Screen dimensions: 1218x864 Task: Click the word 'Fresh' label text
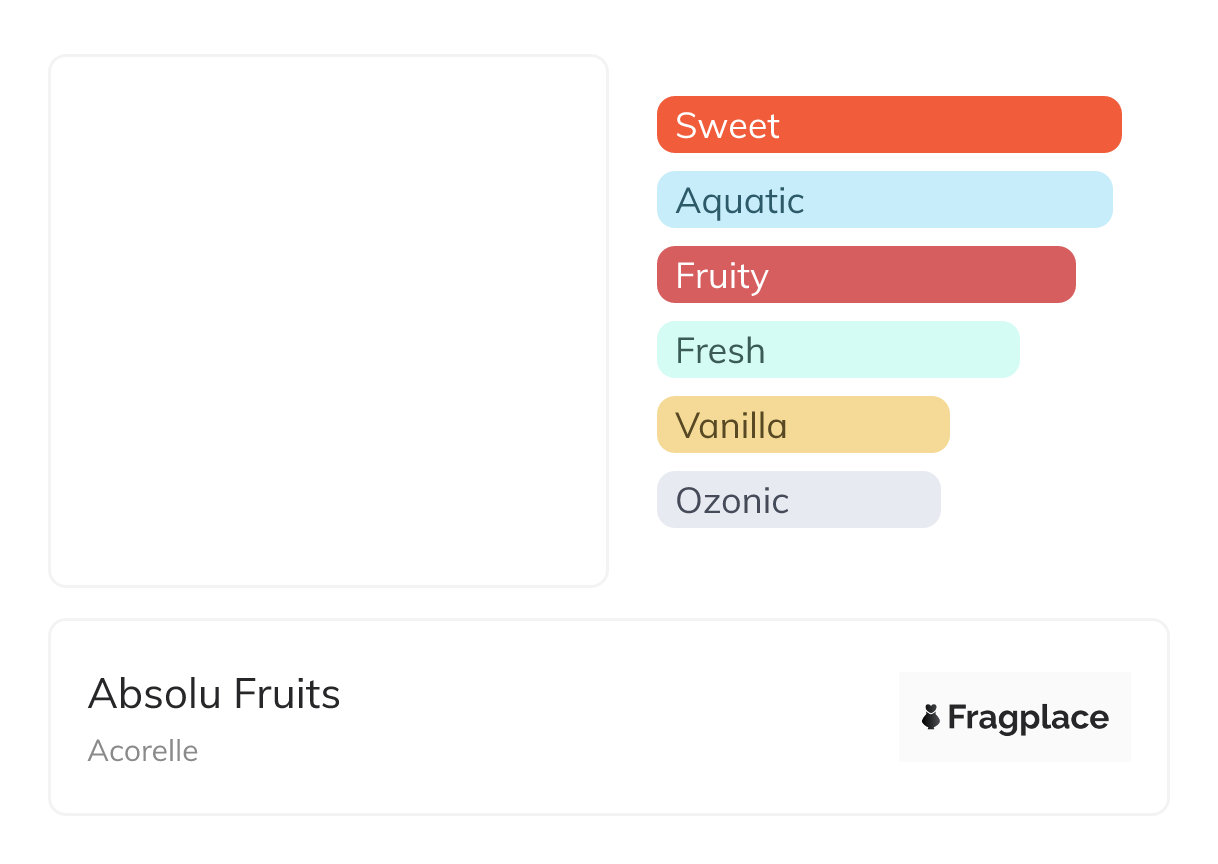[x=720, y=351]
